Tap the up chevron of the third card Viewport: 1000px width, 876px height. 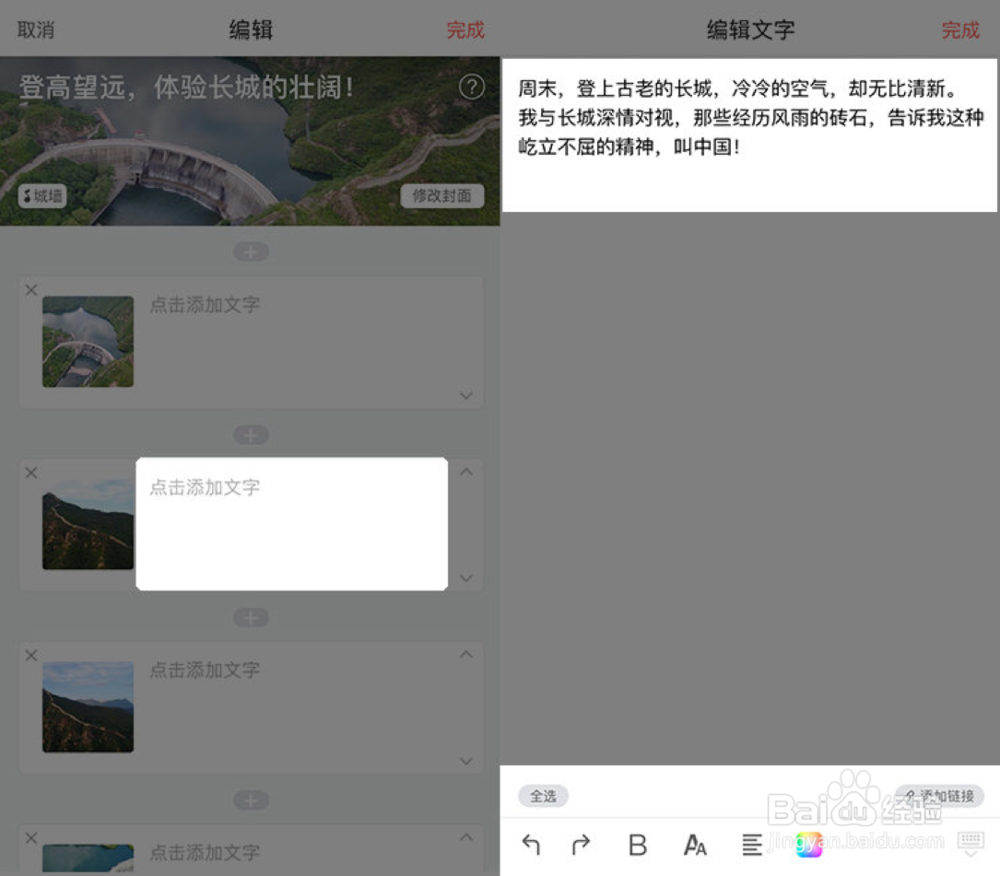[466, 654]
